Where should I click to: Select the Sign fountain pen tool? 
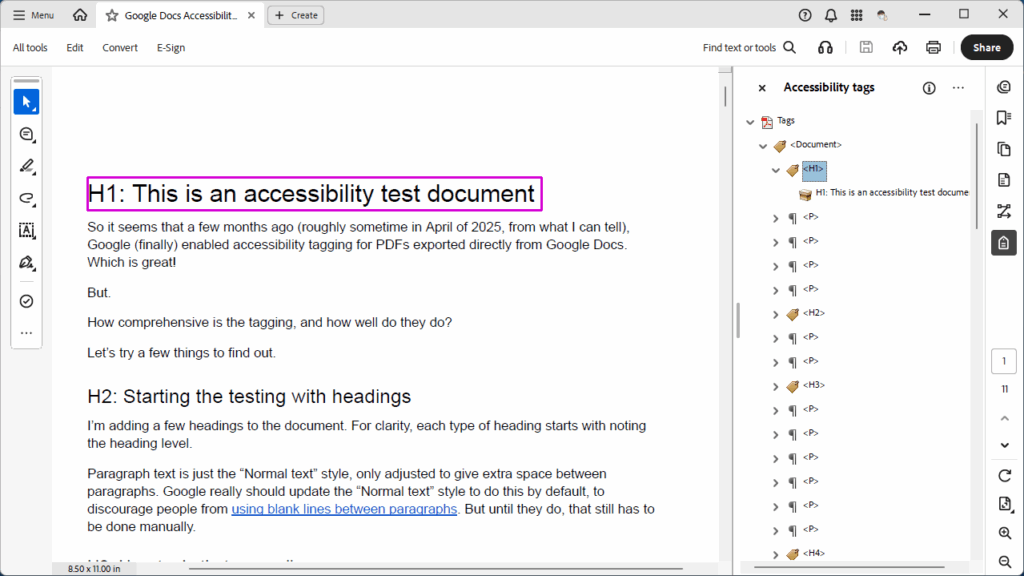pyautogui.click(x=27, y=263)
